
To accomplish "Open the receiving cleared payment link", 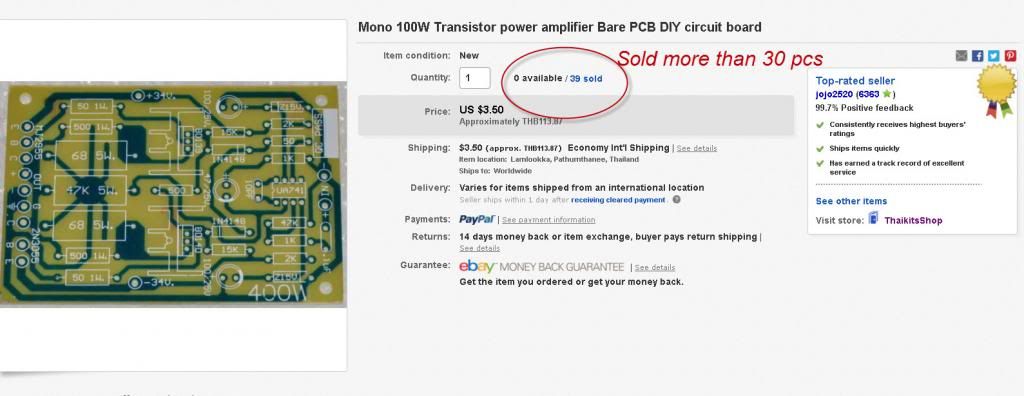I will pyautogui.click(x=618, y=200).
